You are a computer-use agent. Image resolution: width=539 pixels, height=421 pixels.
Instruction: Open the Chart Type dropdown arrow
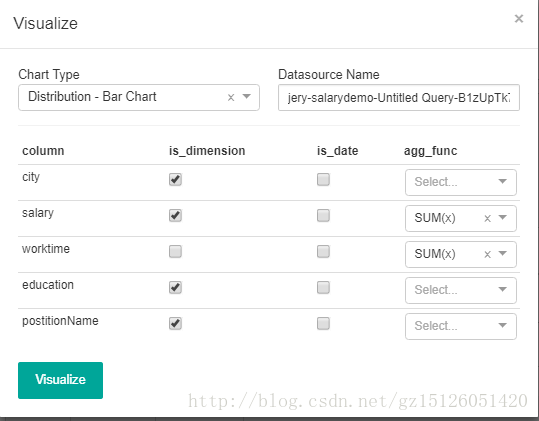tap(246, 96)
